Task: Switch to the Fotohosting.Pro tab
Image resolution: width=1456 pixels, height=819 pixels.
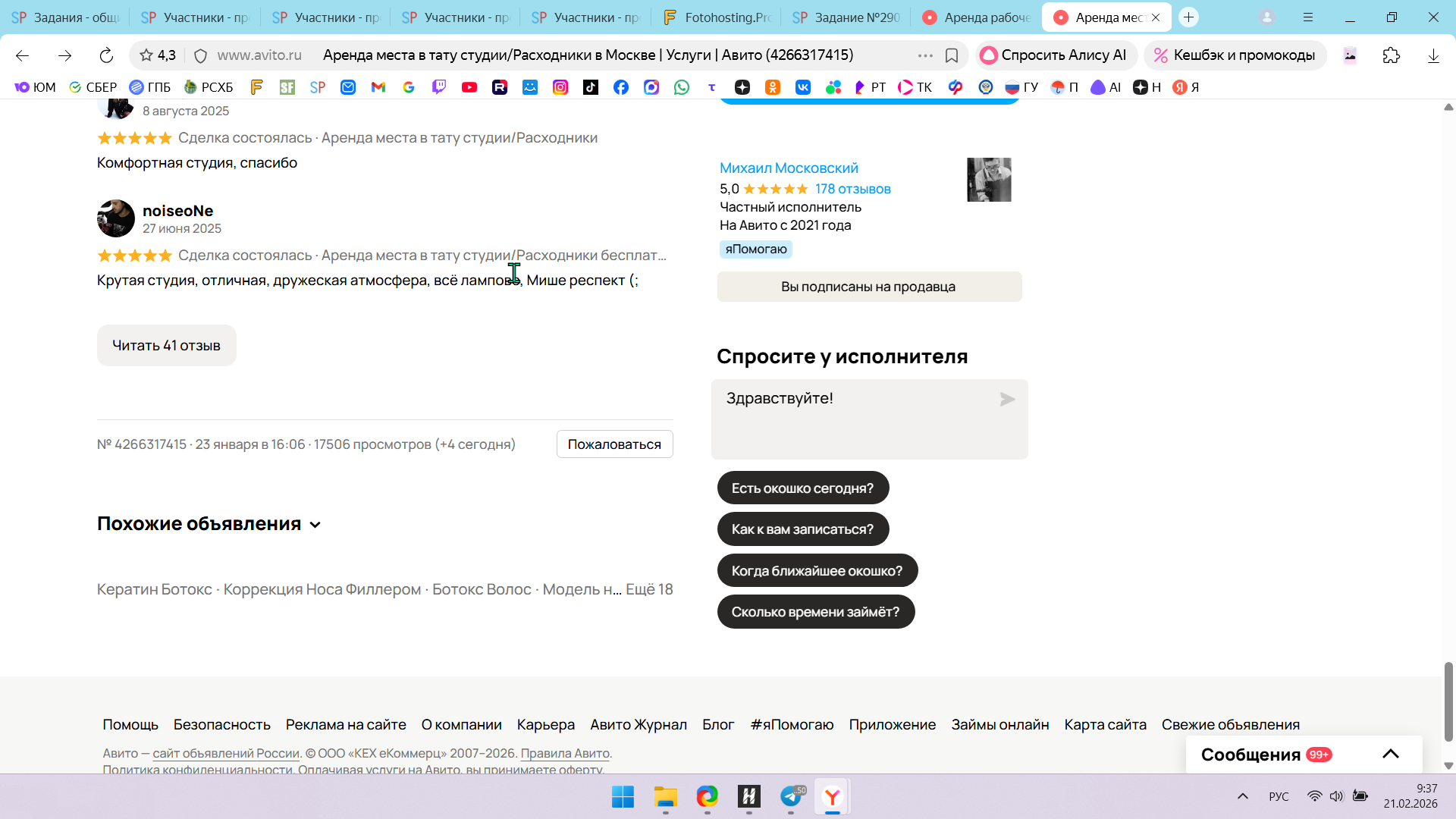Action: [x=716, y=17]
